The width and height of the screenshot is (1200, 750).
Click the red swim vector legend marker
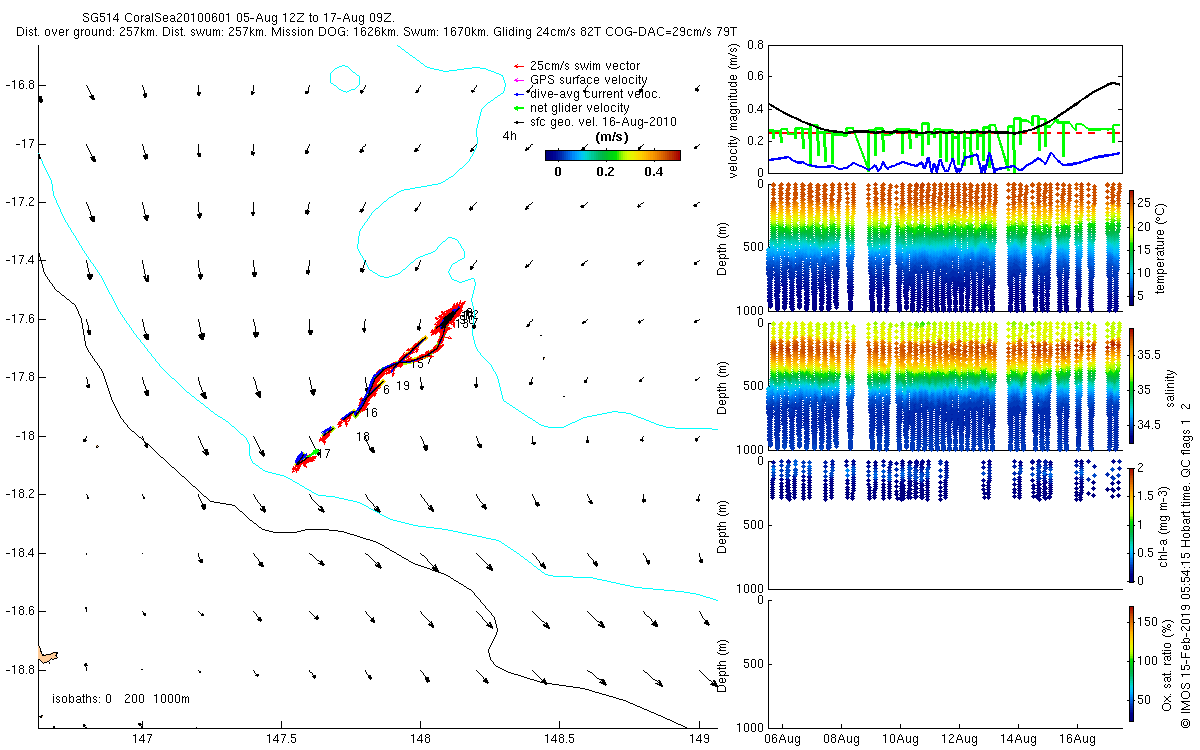click(517, 66)
